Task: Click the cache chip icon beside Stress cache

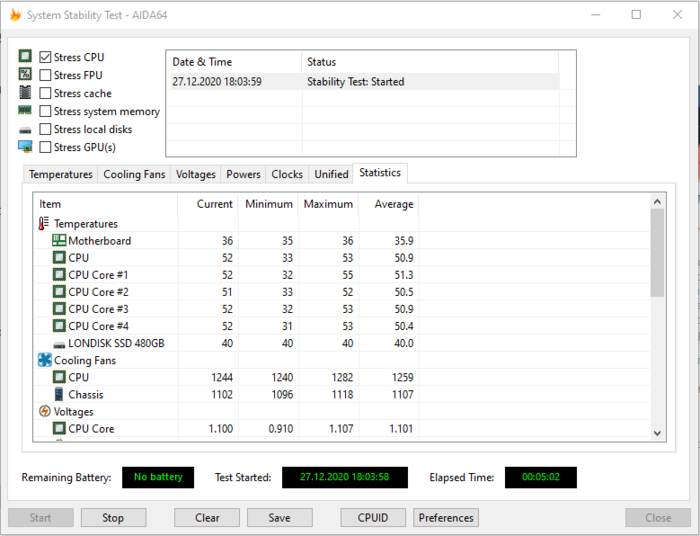Action: click(x=25, y=92)
